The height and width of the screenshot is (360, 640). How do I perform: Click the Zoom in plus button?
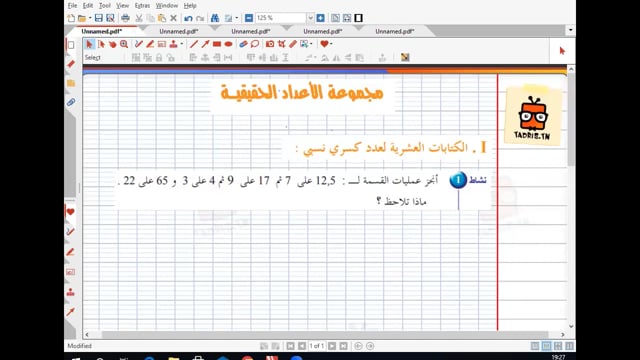click(320, 18)
